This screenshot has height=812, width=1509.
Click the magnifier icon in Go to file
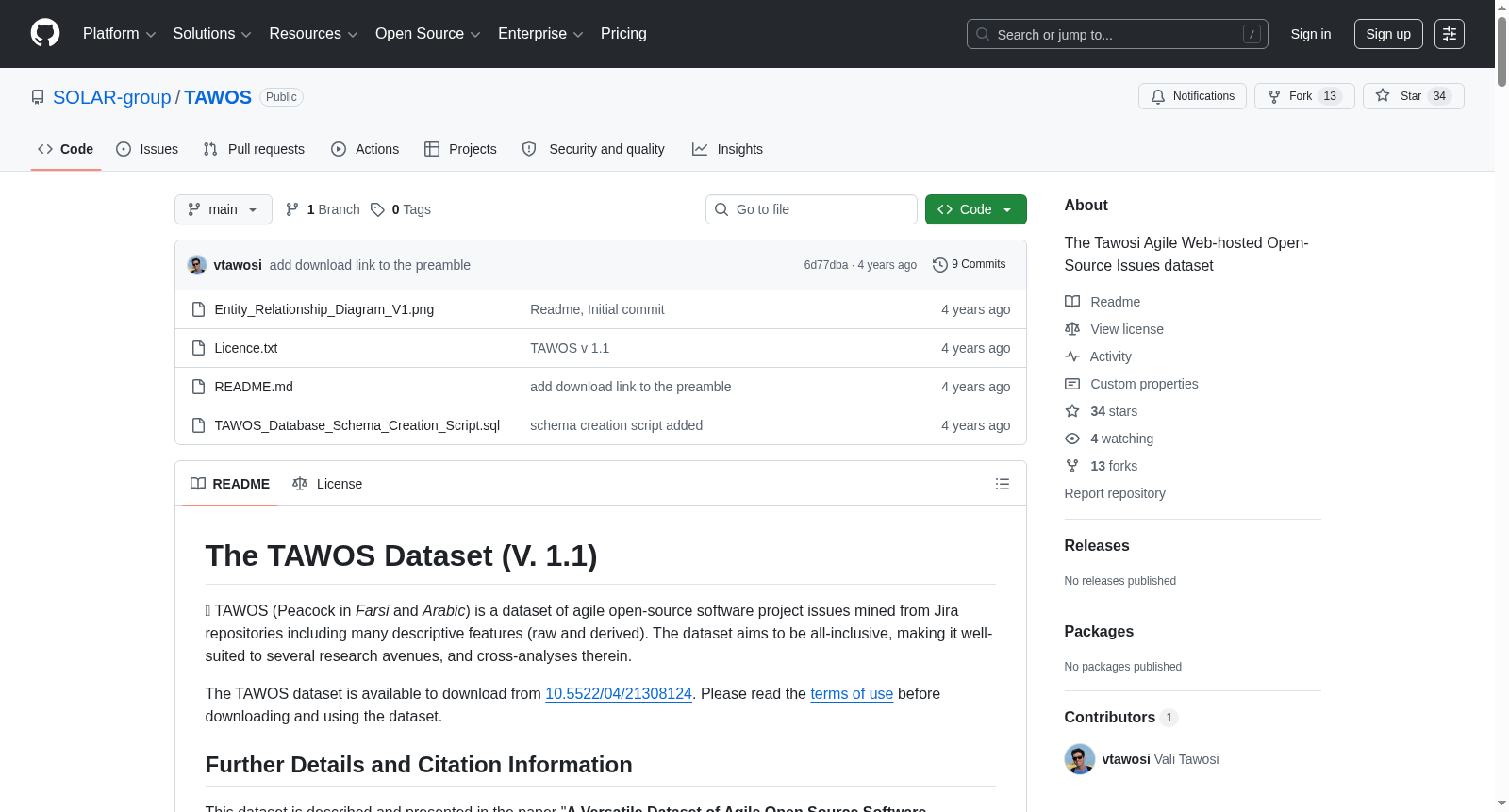pyautogui.click(x=721, y=209)
